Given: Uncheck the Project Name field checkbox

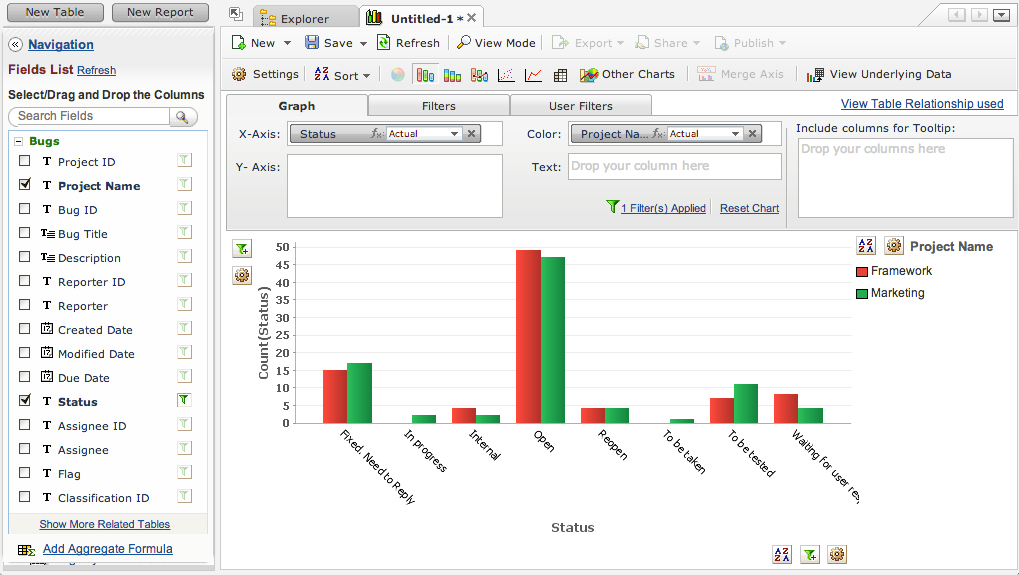Looking at the screenshot, I should [25, 185].
